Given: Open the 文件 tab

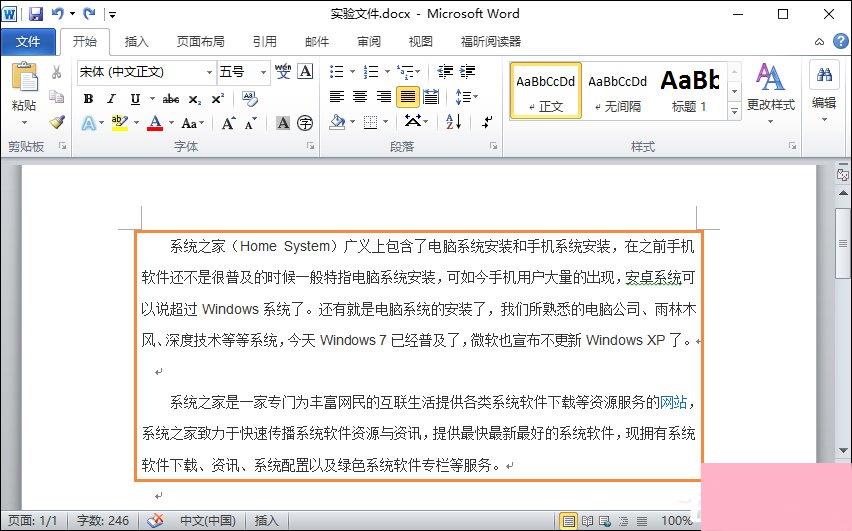Looking at the screenshot, I should coord(28,42).
